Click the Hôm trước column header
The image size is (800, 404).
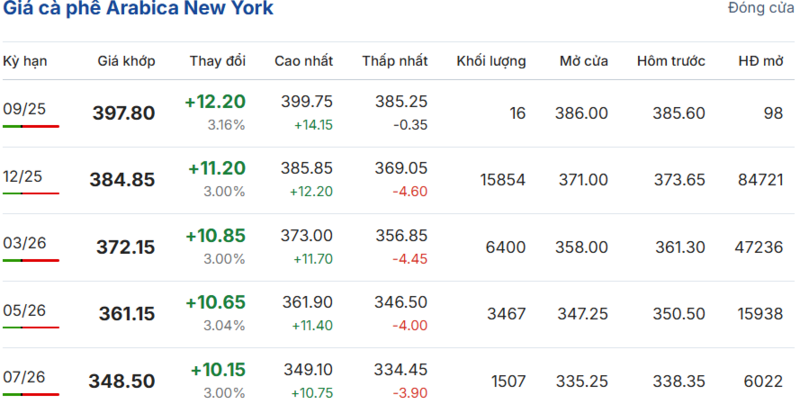(x=671, y=61)
